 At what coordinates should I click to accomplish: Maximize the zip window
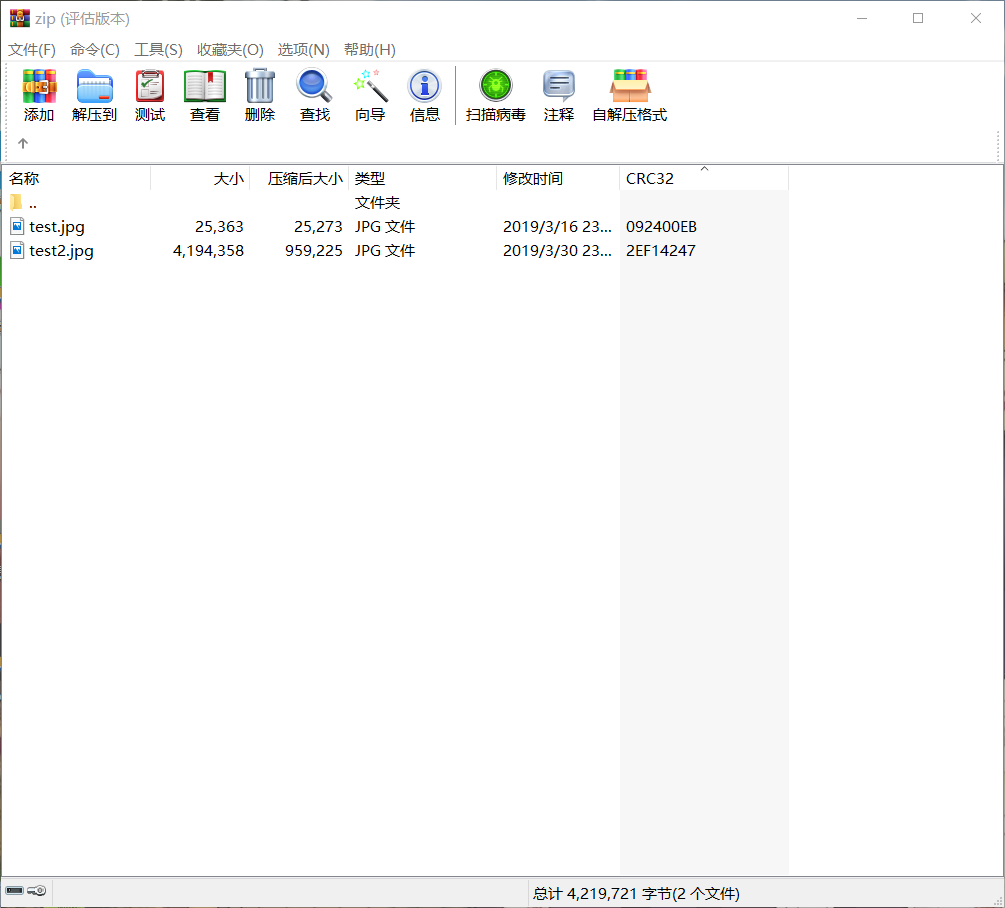click(x=918, y=19)
